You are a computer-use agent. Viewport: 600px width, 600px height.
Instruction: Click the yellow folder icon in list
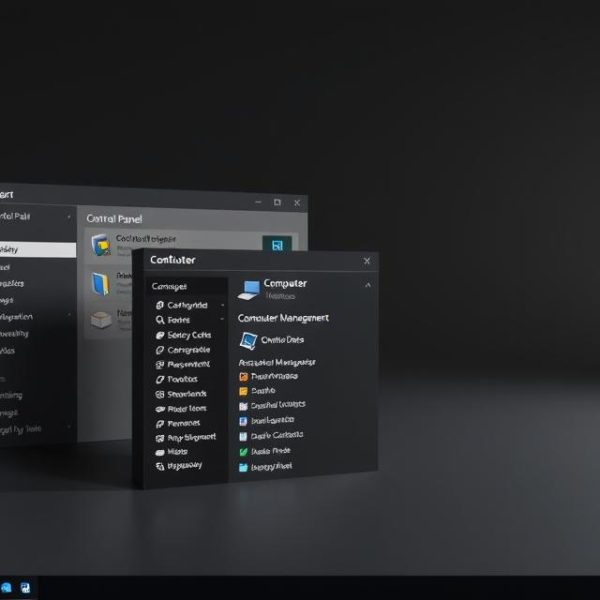pyautogui.click(x=243, y=391)
